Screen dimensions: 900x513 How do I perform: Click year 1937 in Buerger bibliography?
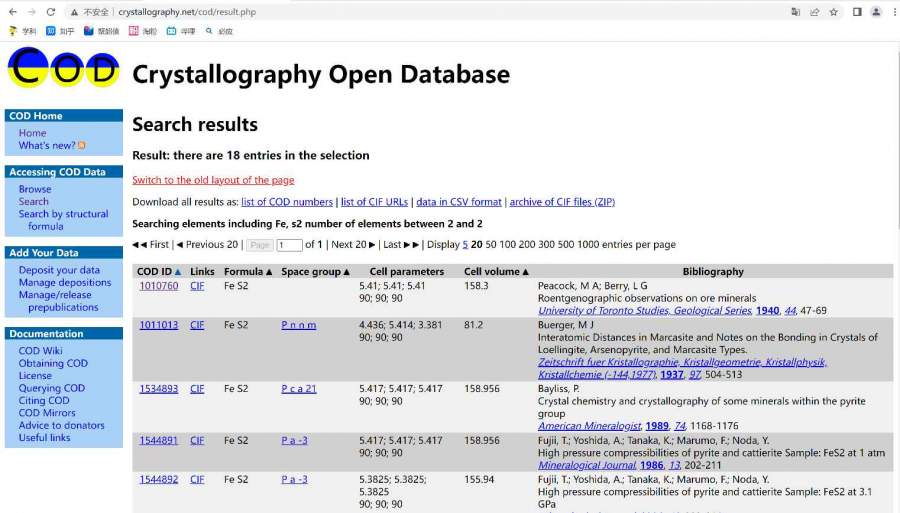[672, 375]
